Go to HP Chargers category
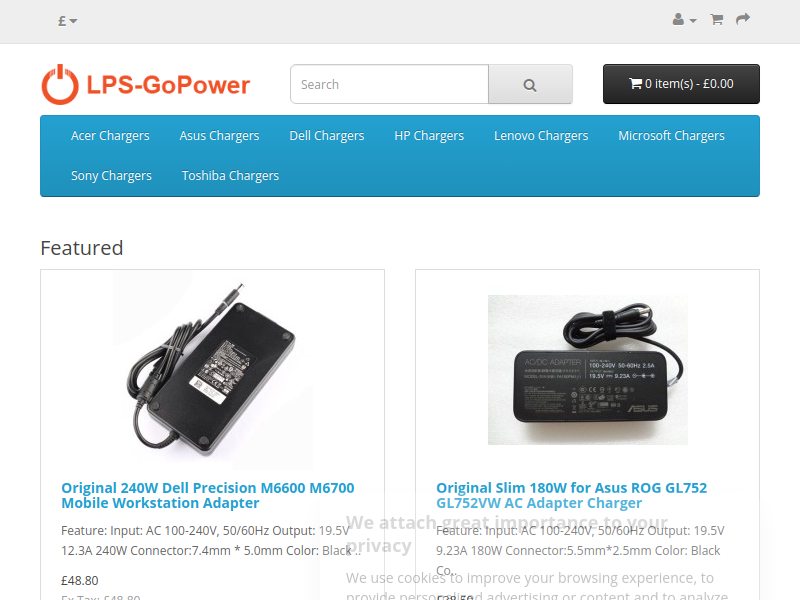The height and width of the screenshot is (600, 800). click(429, 136)
